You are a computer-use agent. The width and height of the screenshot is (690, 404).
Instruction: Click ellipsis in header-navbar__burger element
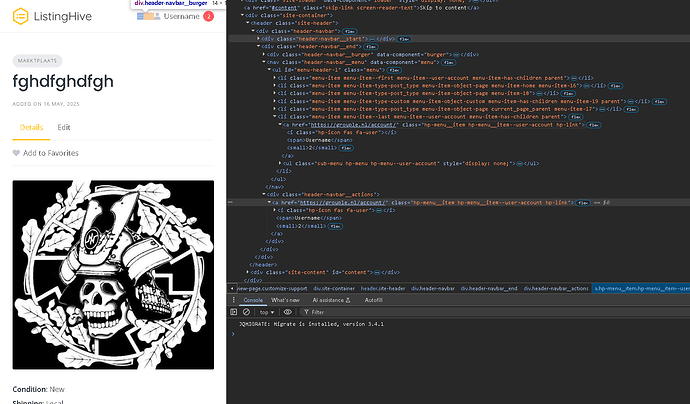pos(456,55)
